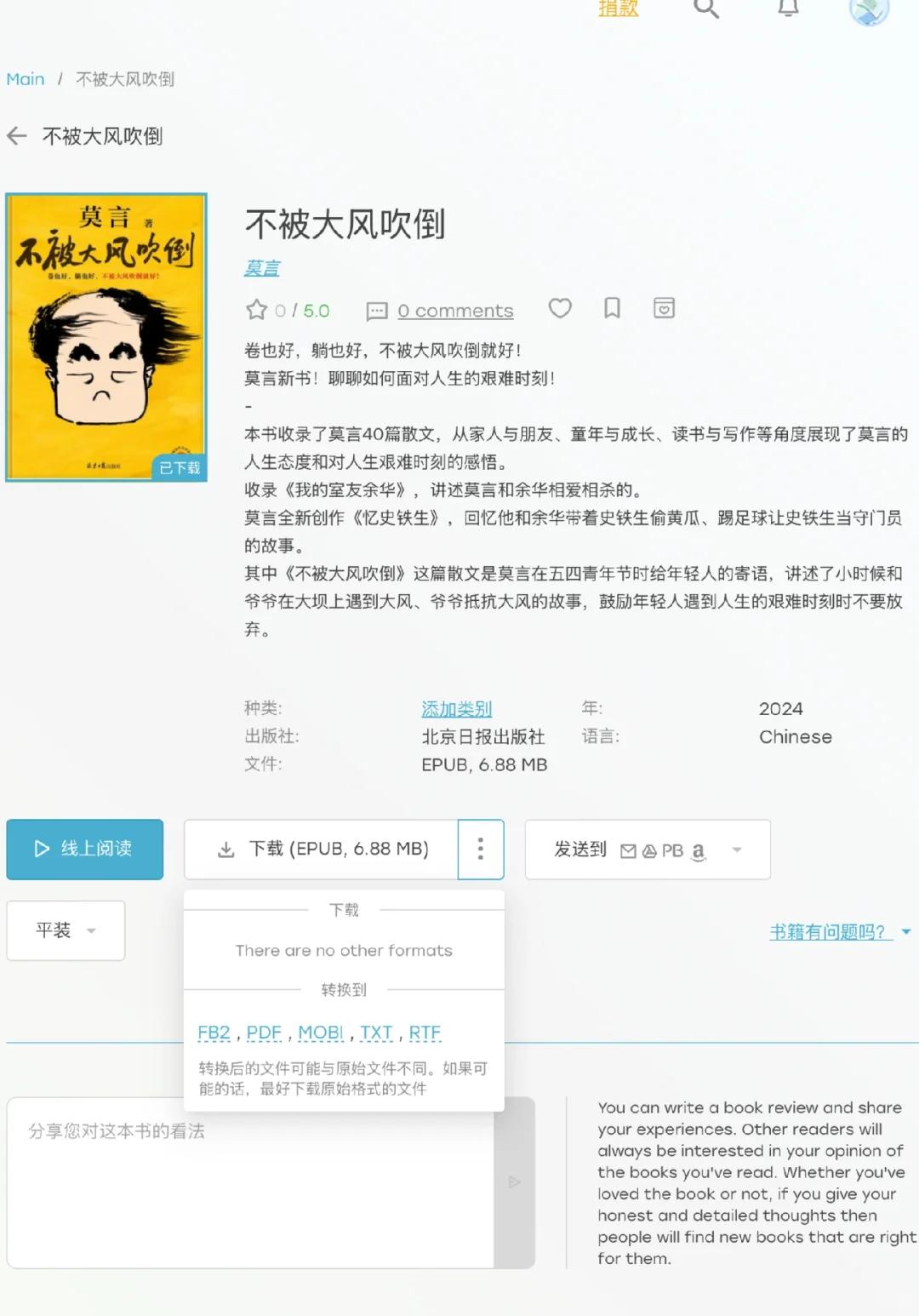The image size is (919, 1316).
Task: Open the search magnifier icon
Action: tap(706, 9)
